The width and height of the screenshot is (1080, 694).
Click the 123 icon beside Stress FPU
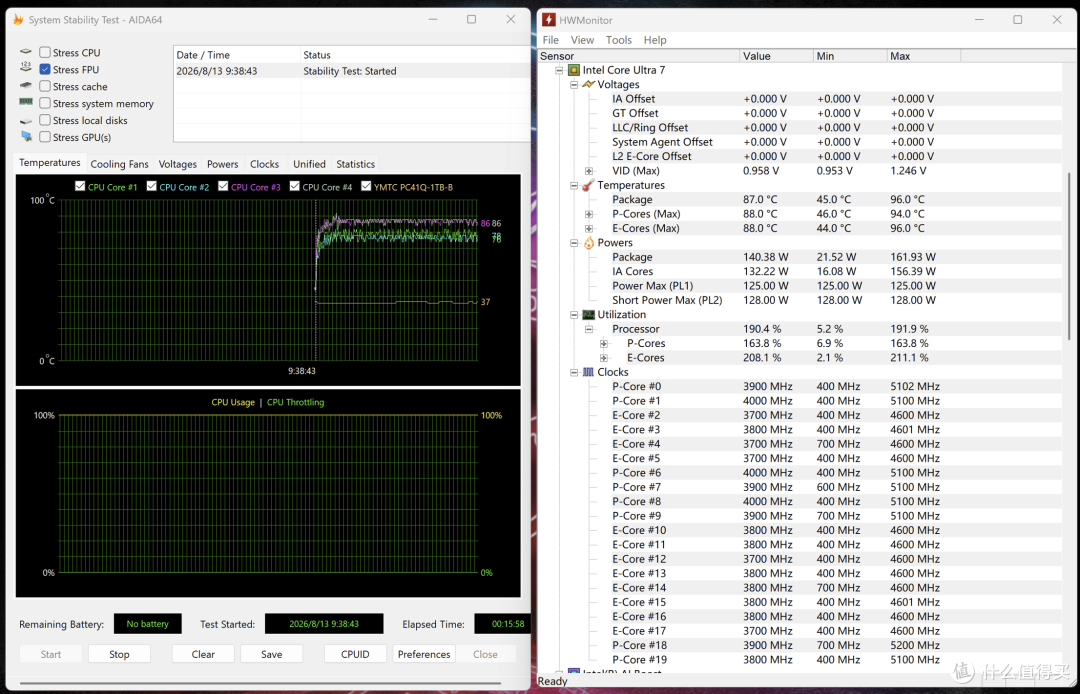tap(25, 67)
